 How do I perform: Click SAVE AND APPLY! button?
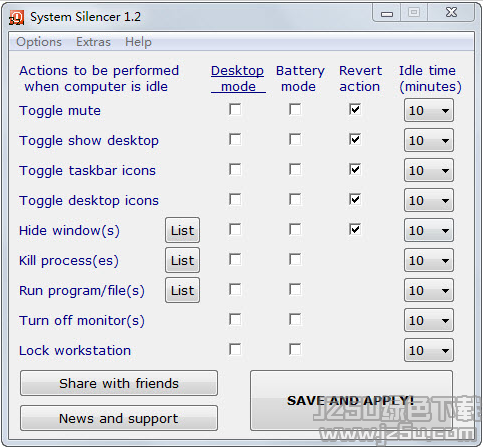[351, 400]
